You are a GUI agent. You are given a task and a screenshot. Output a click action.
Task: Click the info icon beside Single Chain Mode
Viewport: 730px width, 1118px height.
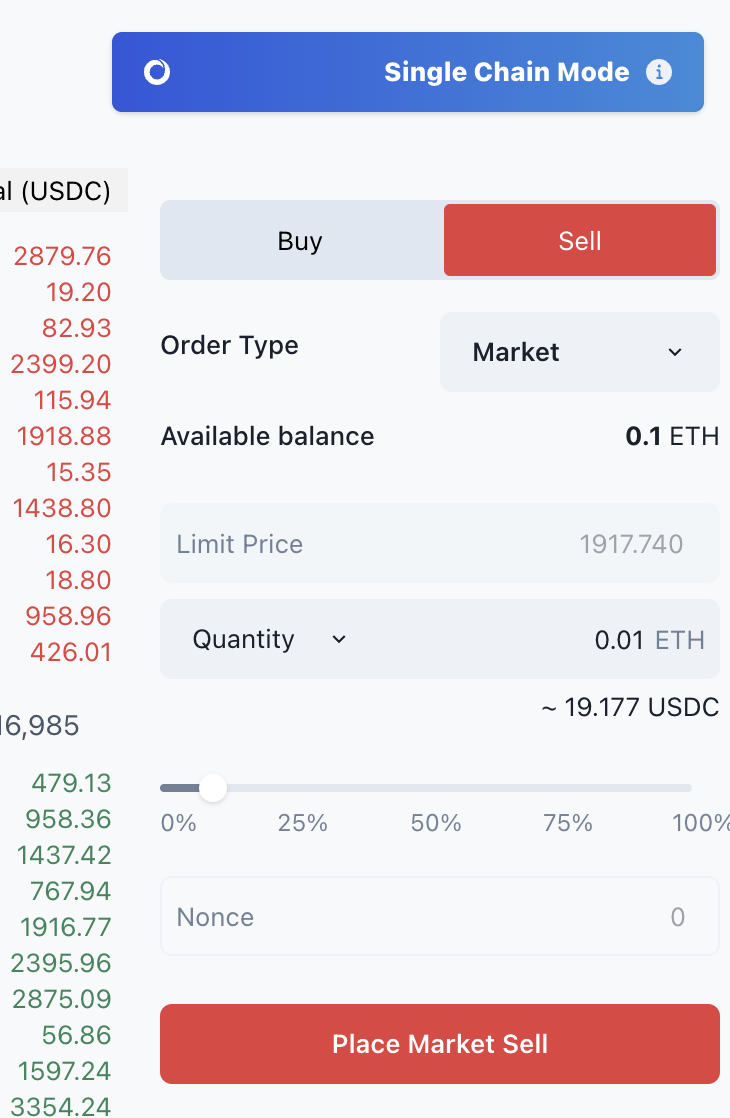pos(658,72)
